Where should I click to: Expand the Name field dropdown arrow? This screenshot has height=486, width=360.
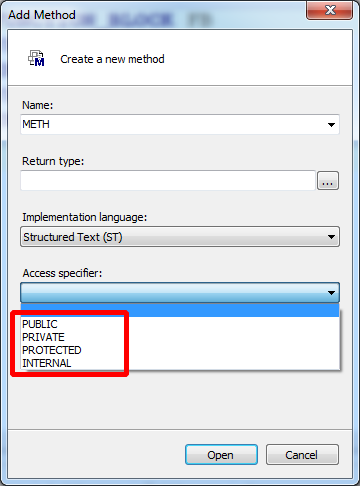[x=331, y=125]
